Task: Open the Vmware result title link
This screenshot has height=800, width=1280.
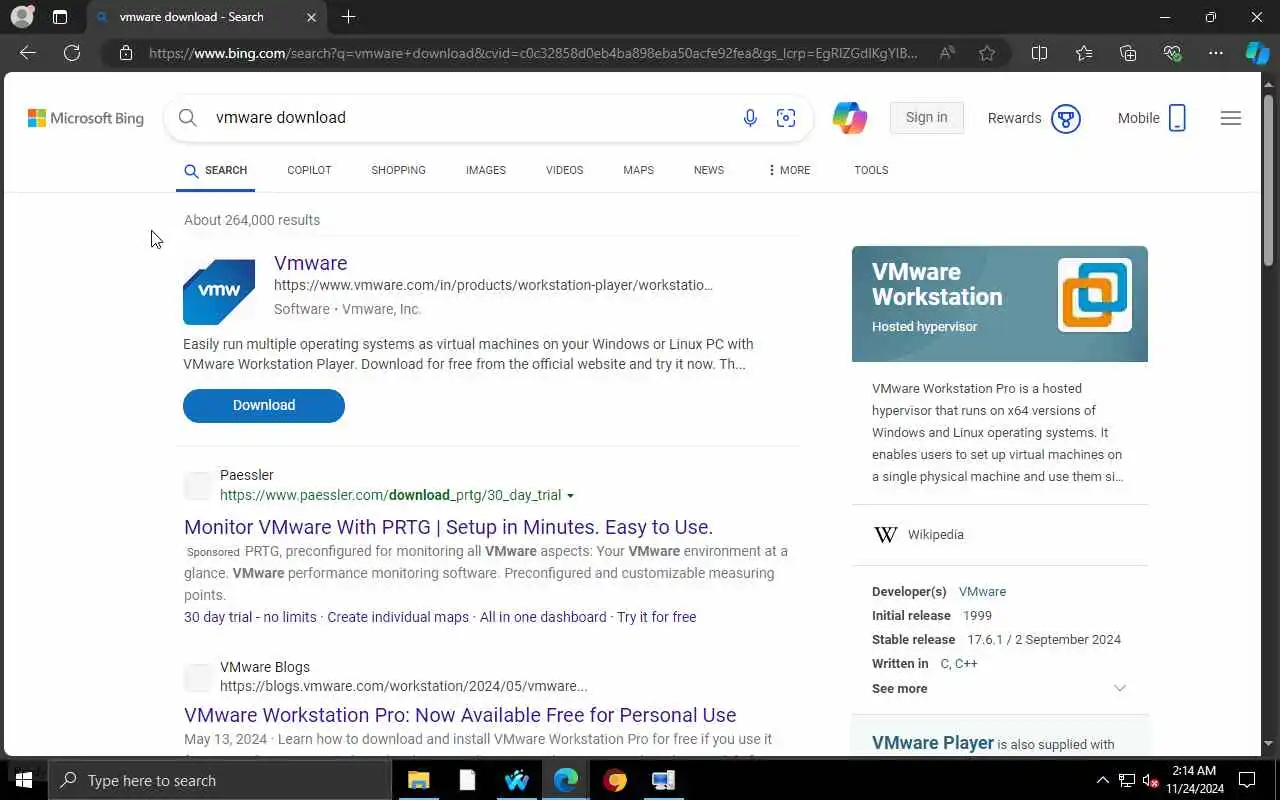Action: click(x=311, y=263)
